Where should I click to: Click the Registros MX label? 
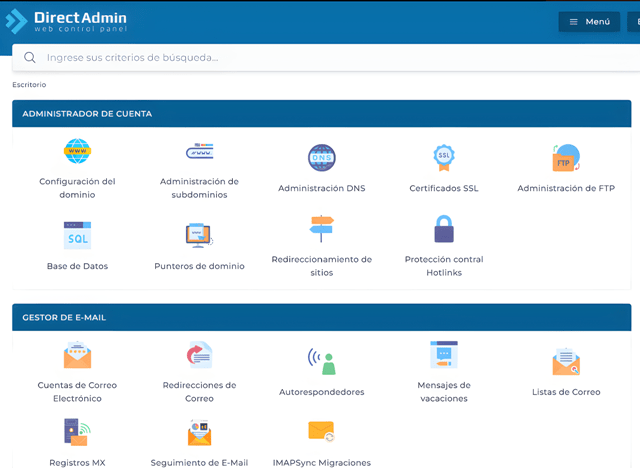[77, 463]
